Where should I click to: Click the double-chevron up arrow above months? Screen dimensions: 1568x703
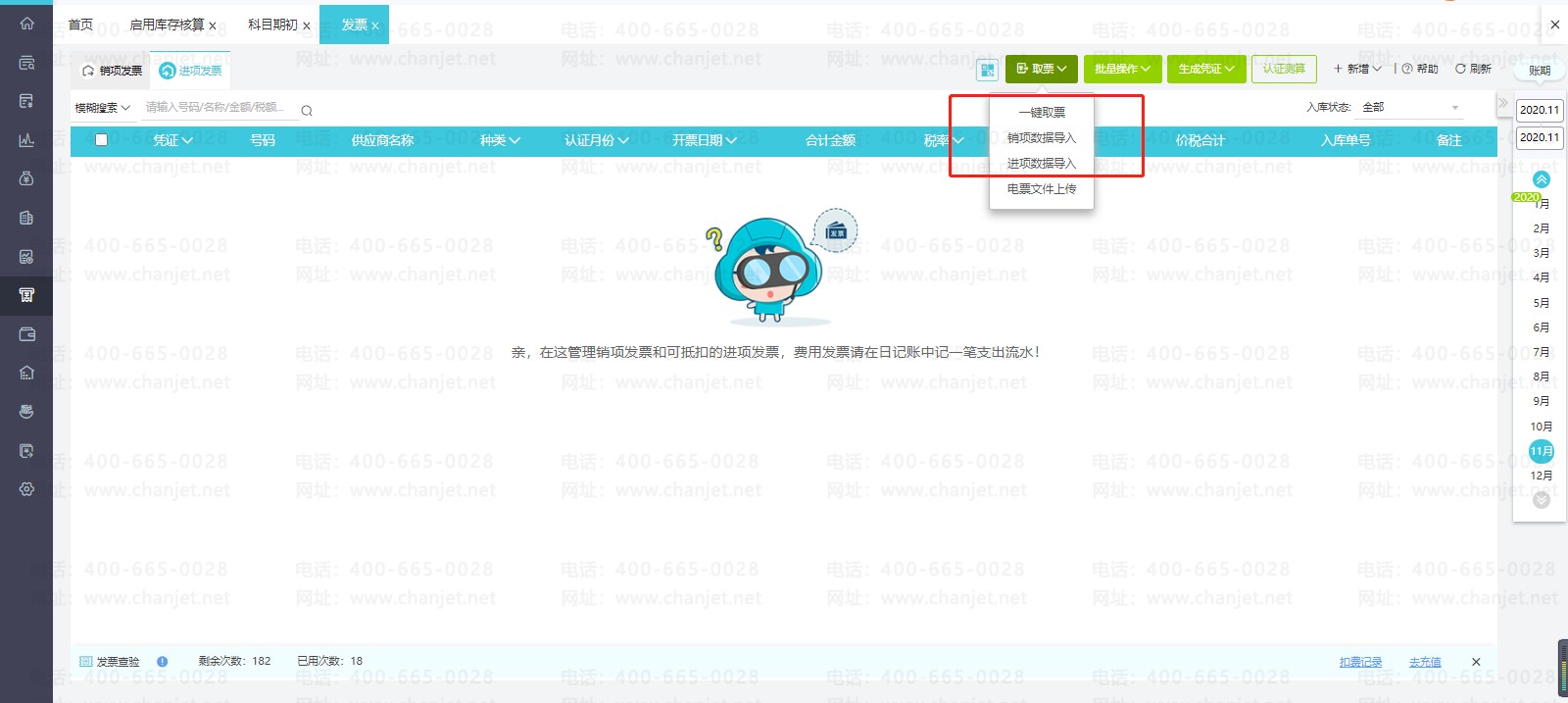[x=1542, y=179]
